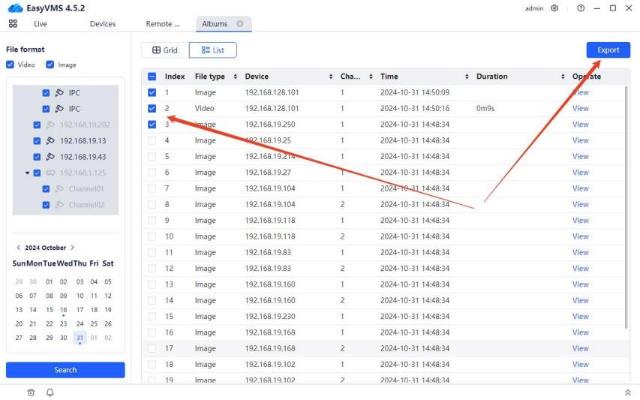The image size is (640, 400).
Task: Sort by the File type column
Action: pos(234,76)
